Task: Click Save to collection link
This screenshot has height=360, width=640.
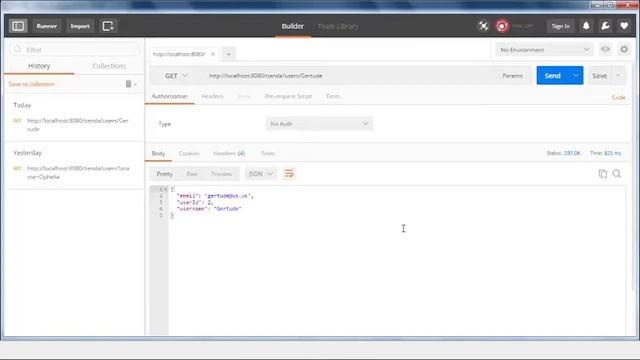Action: click(31, 84)
